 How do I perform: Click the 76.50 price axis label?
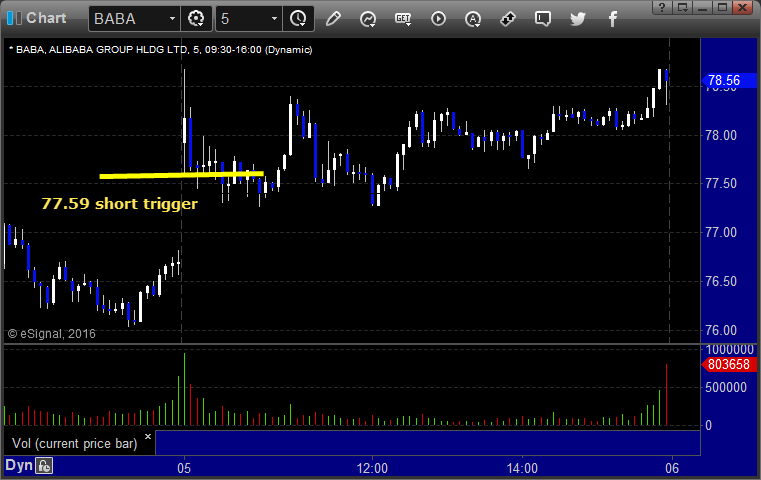tap(721, 281)
